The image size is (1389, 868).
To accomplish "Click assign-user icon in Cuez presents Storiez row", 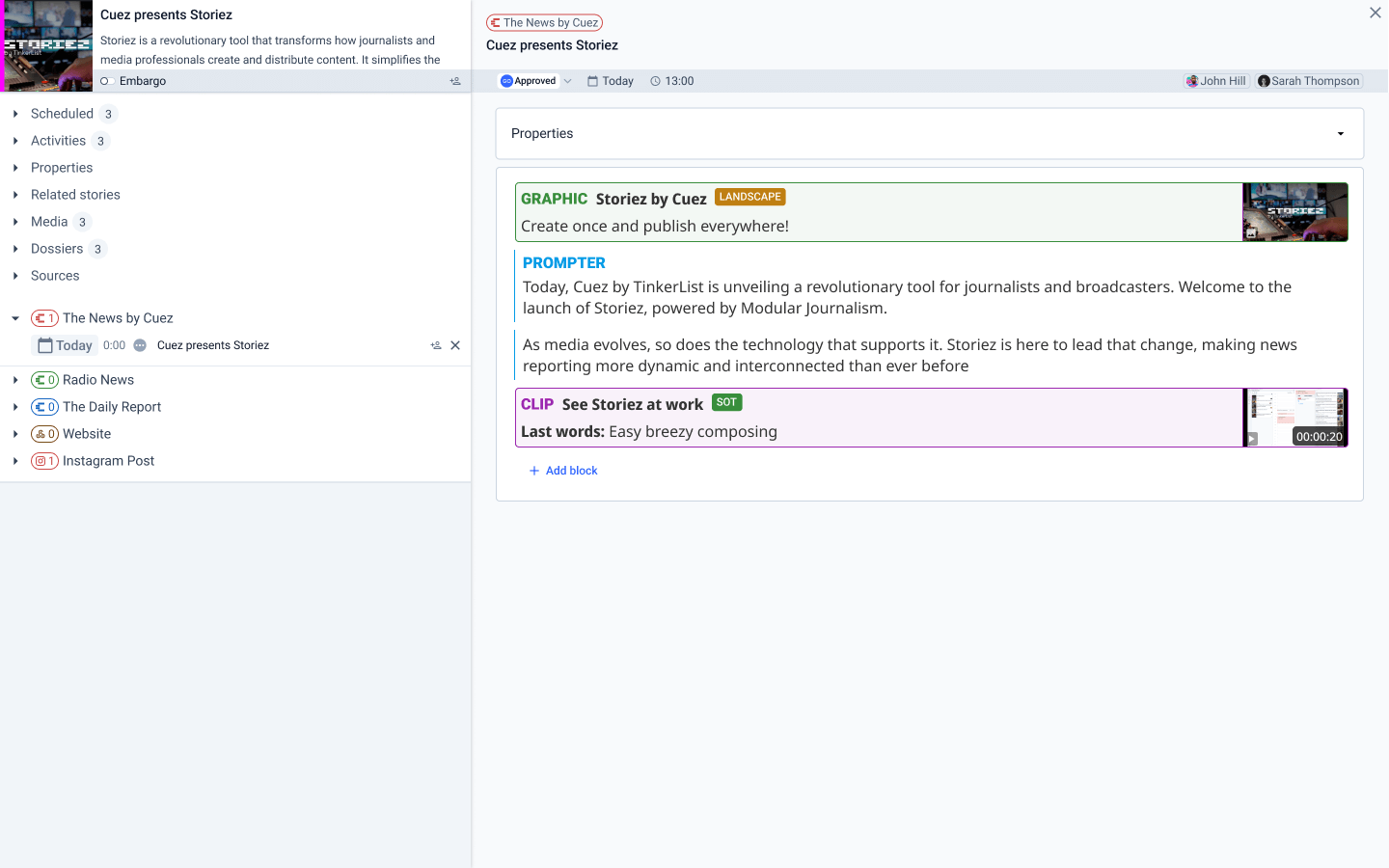I will [436, 345].
